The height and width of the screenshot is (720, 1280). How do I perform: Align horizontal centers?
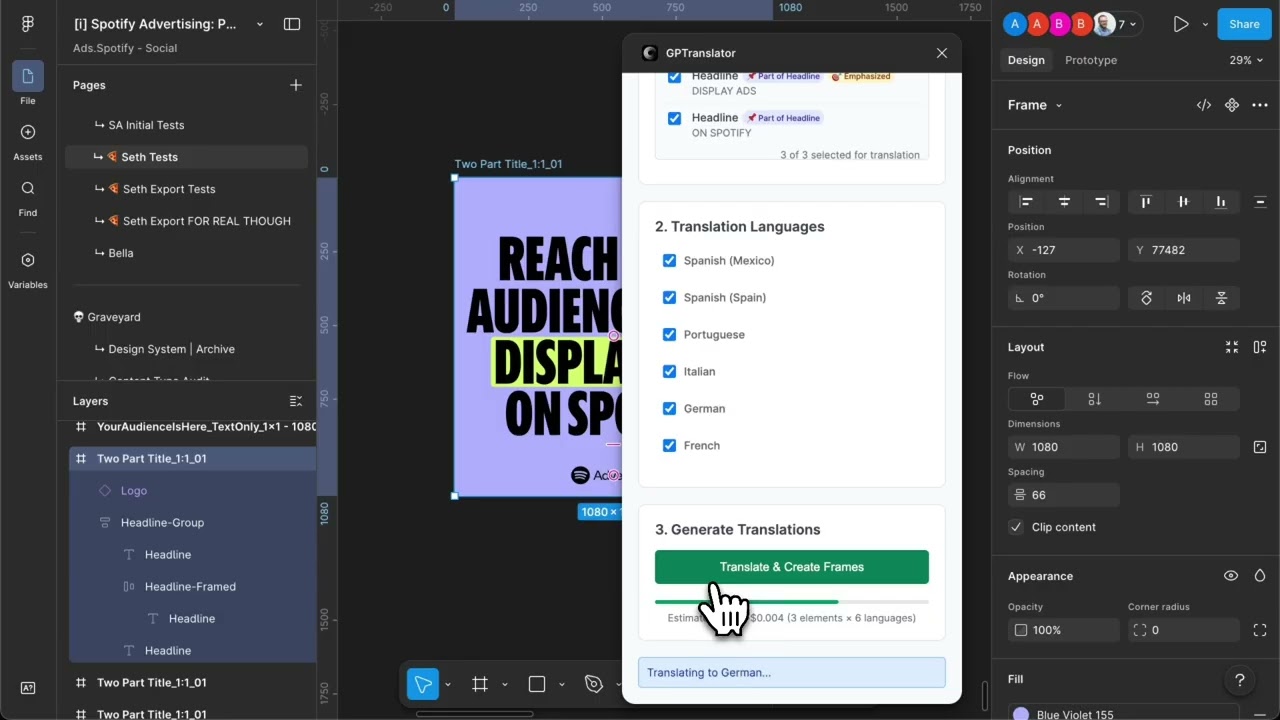(1064, 202)
